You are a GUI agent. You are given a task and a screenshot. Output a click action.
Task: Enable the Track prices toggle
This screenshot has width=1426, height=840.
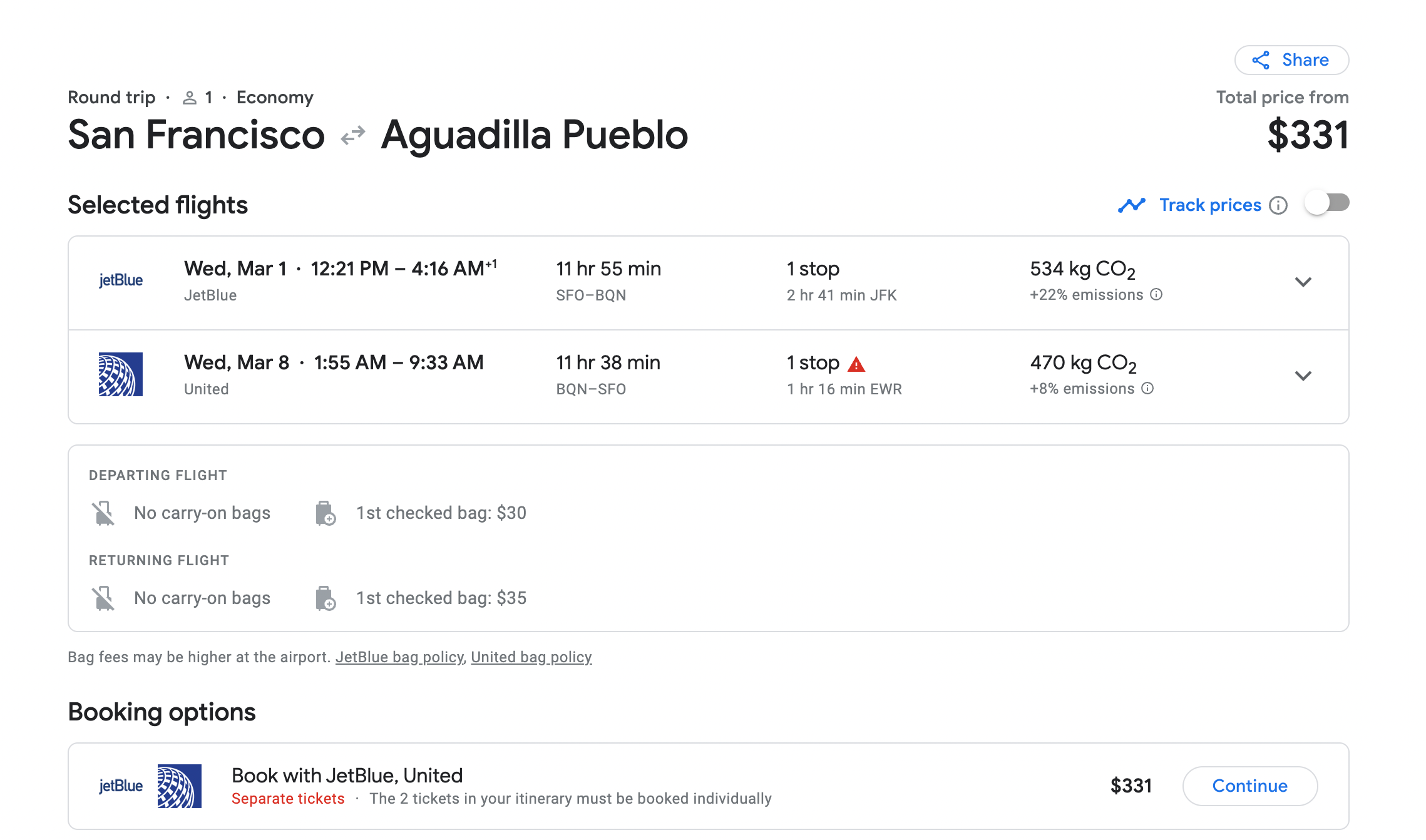1327,203
